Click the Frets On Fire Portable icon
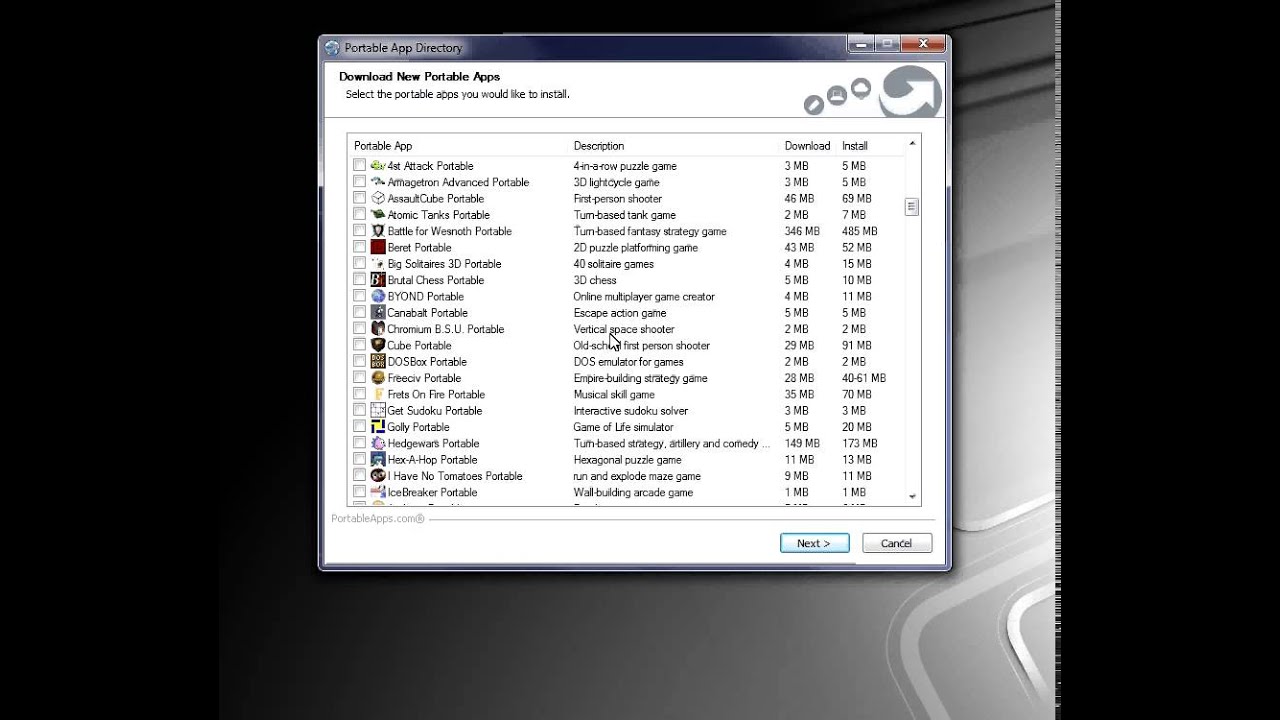The width and height of the screenshot is (1280, 720). point(378,394)
